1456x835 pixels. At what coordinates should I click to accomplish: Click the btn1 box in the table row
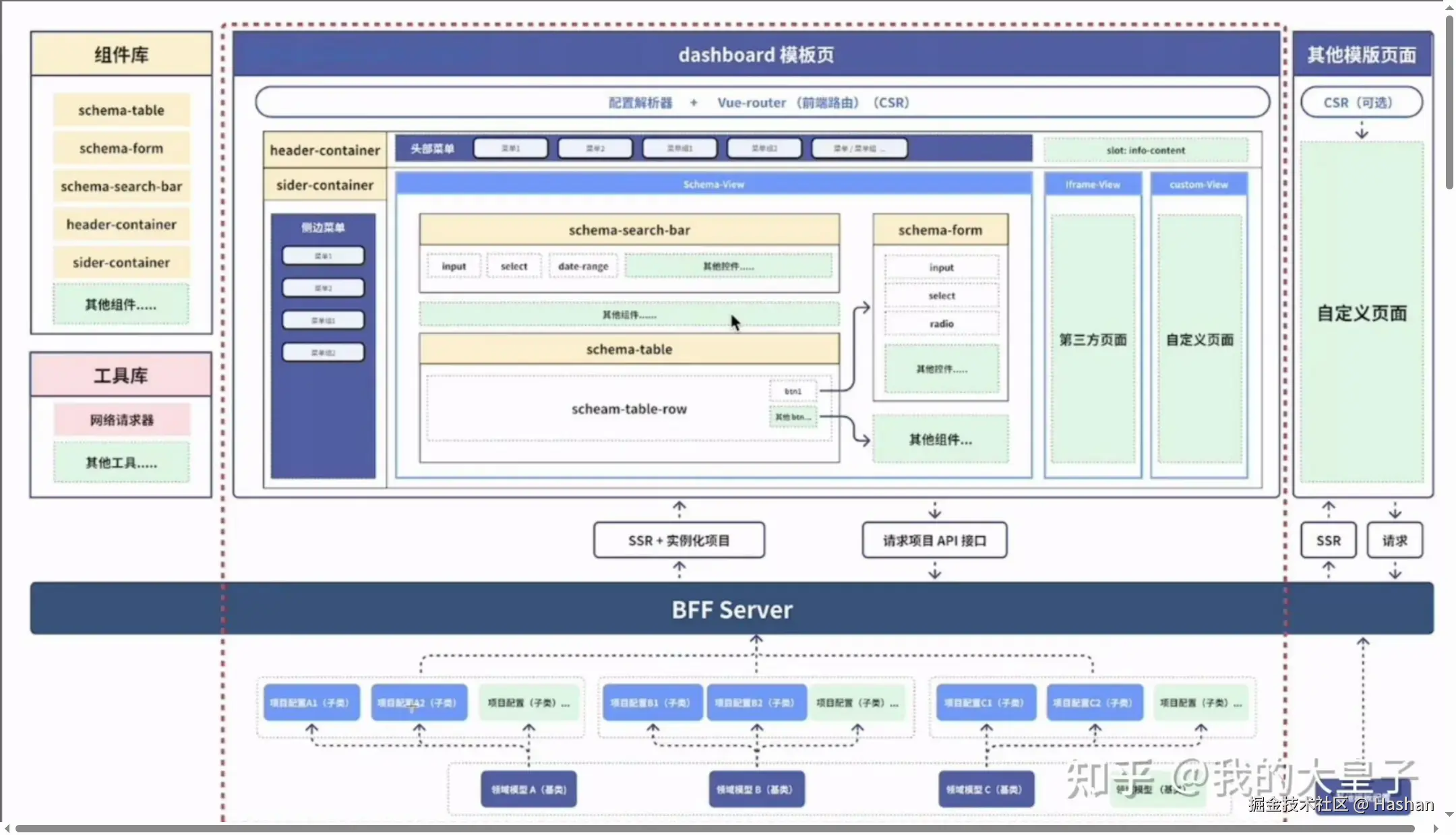click(x=793, y=391)
